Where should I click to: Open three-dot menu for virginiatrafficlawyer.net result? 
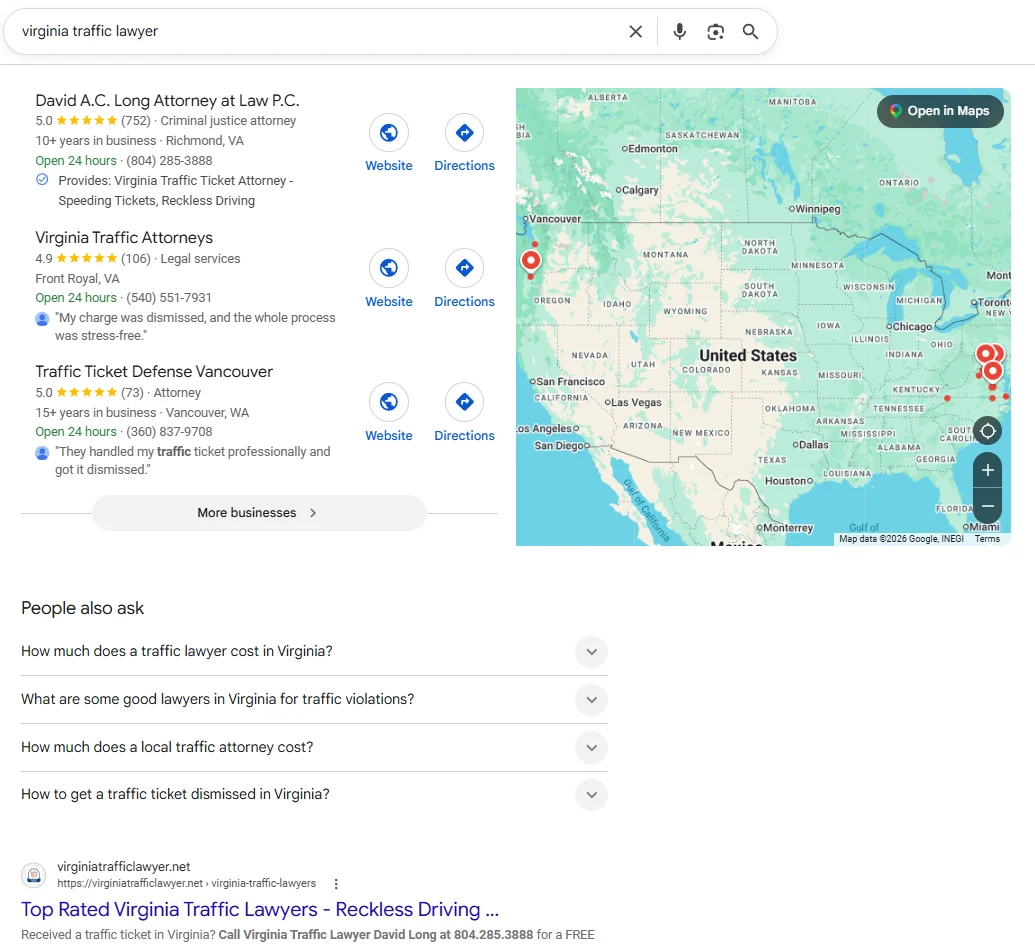[336, 884]
